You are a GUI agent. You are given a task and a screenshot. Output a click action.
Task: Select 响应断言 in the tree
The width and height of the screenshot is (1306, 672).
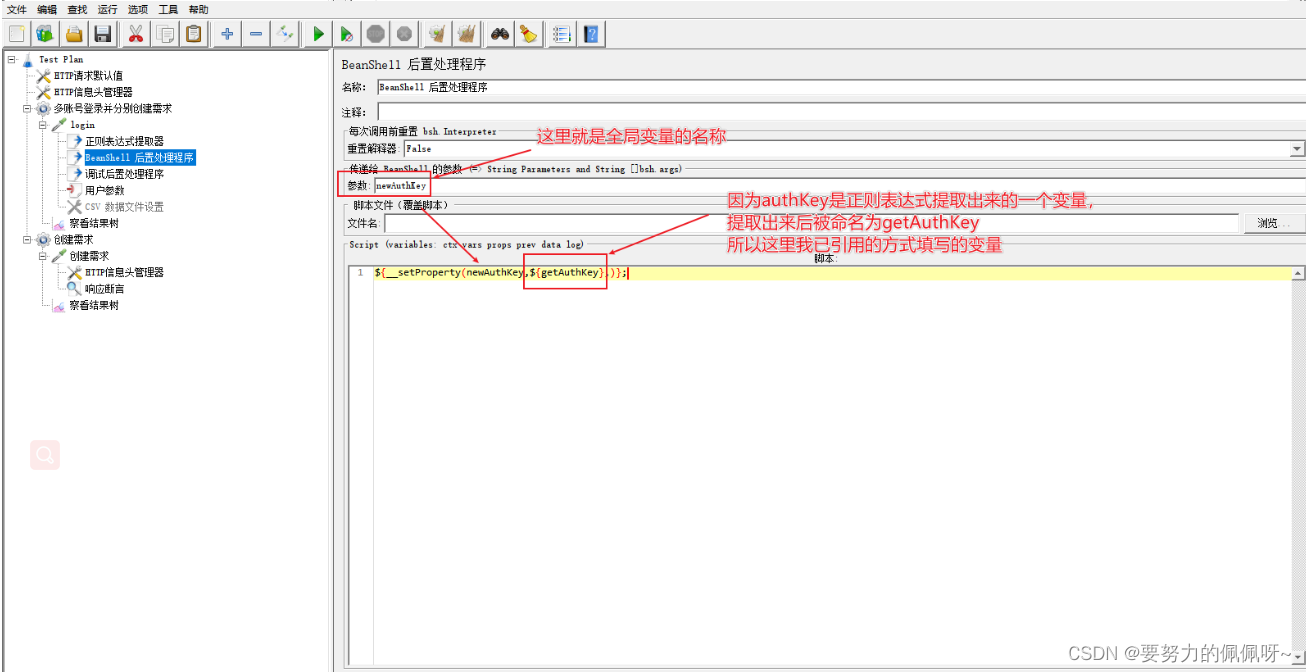click(x=104, y=289)
